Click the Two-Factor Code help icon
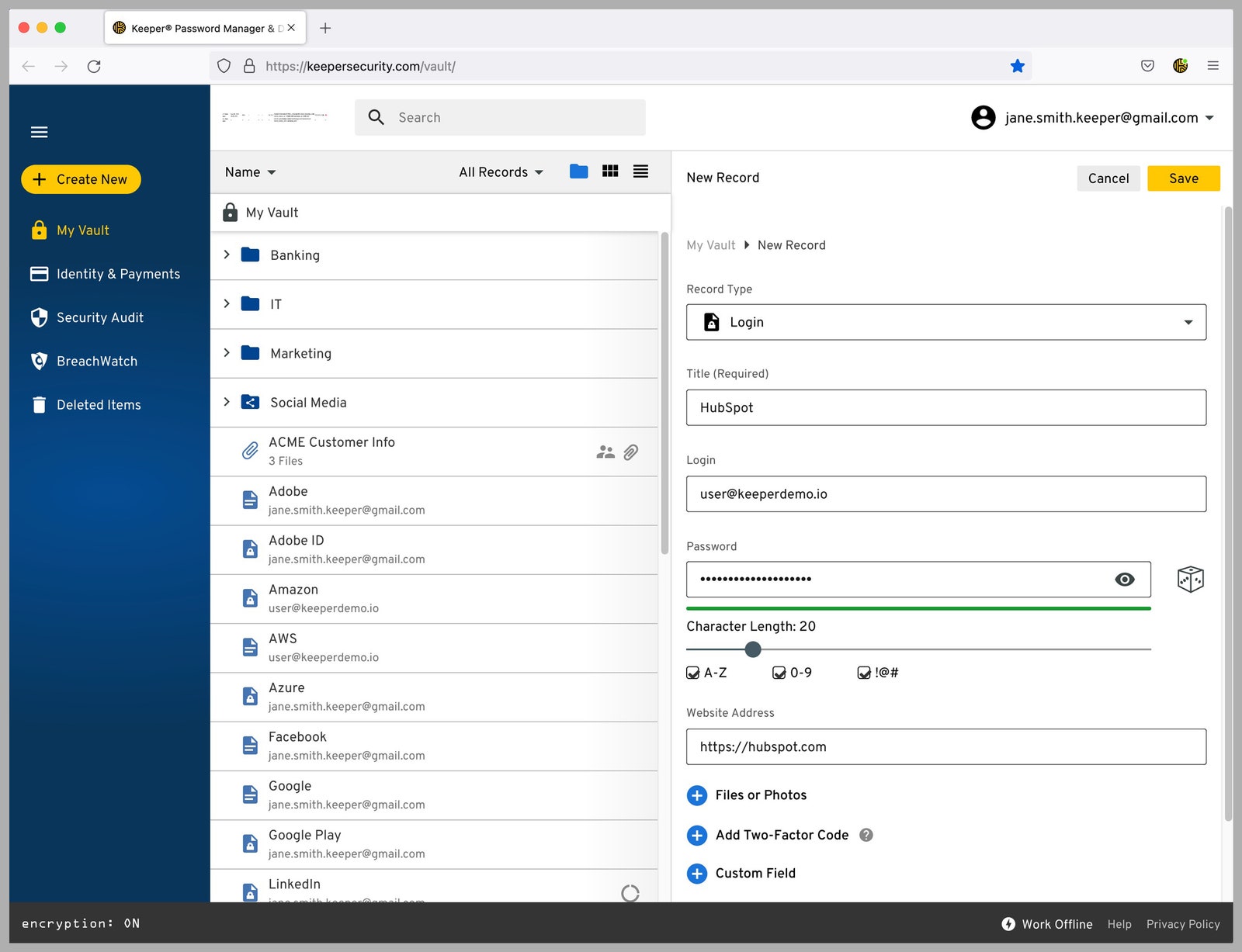 point(866,835)
